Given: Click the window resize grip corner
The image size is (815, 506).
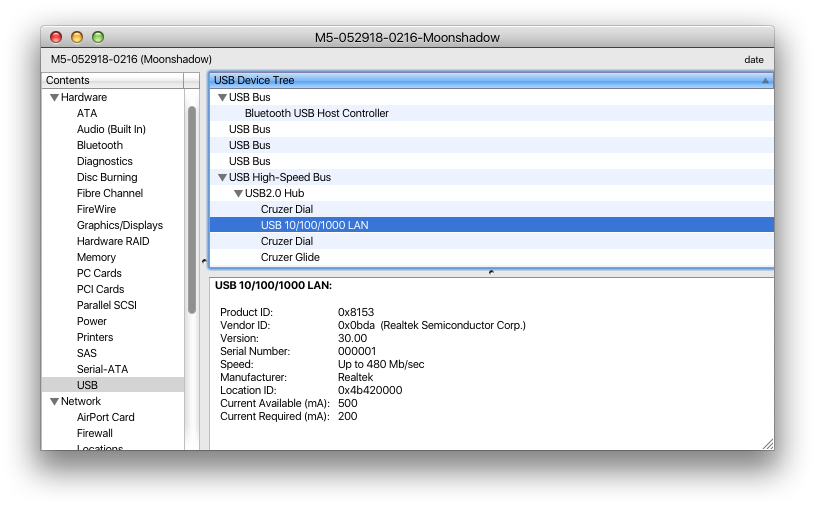Looking at the screenshot, I should 767,443.
